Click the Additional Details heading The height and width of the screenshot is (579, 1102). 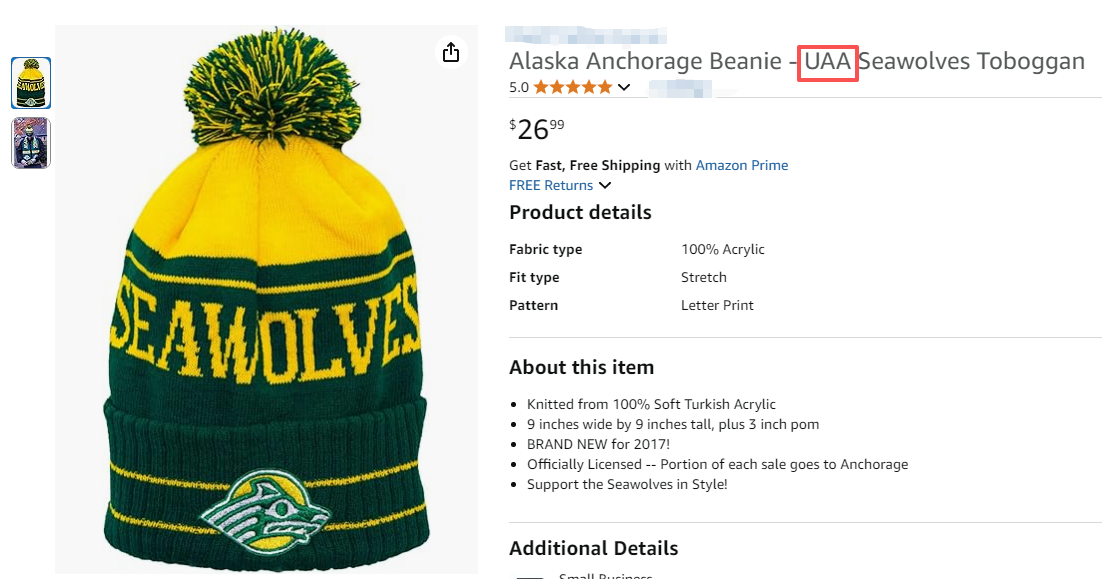593,548
